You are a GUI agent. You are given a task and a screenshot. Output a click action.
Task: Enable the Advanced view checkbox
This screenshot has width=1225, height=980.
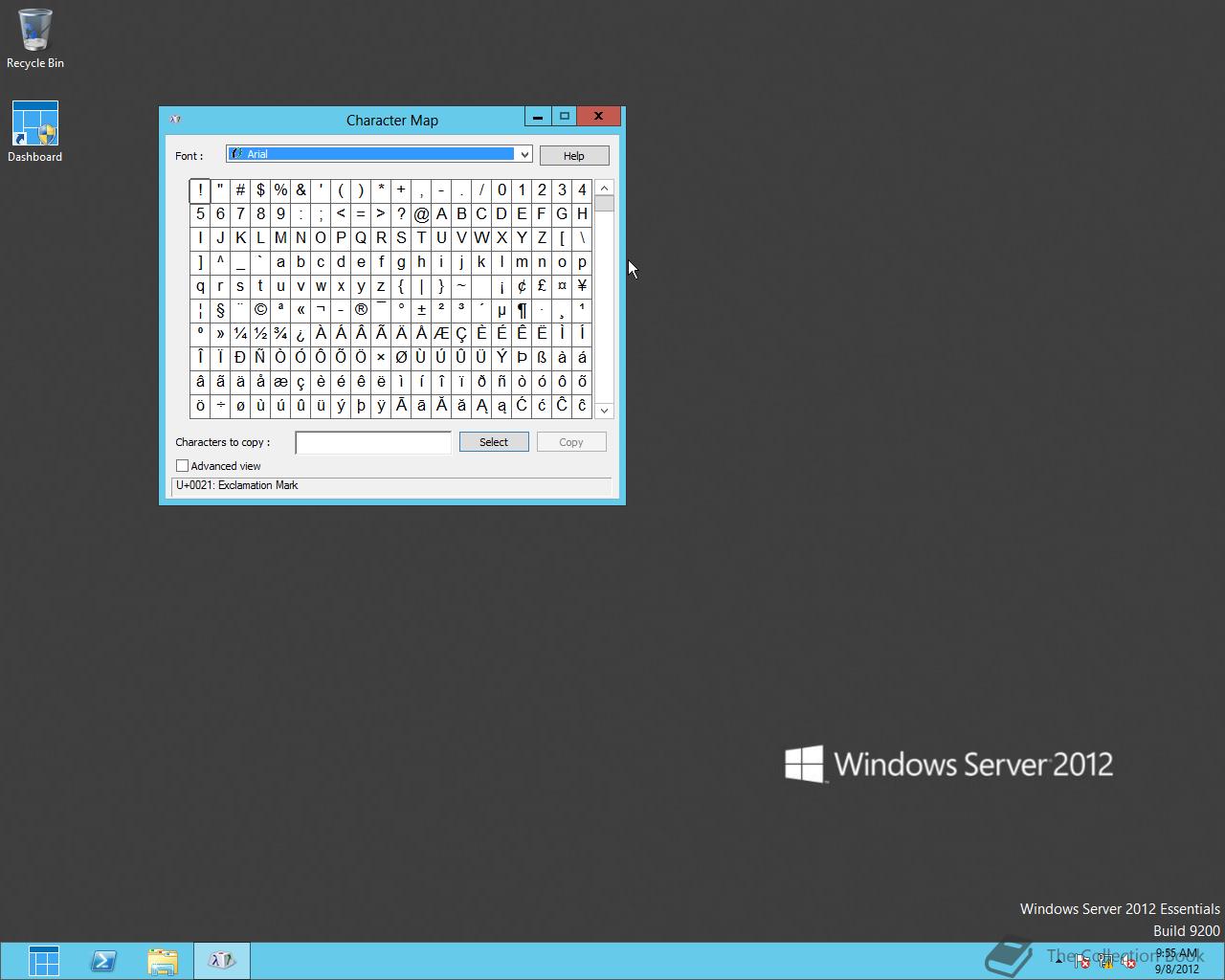click(x=182, y=466)
